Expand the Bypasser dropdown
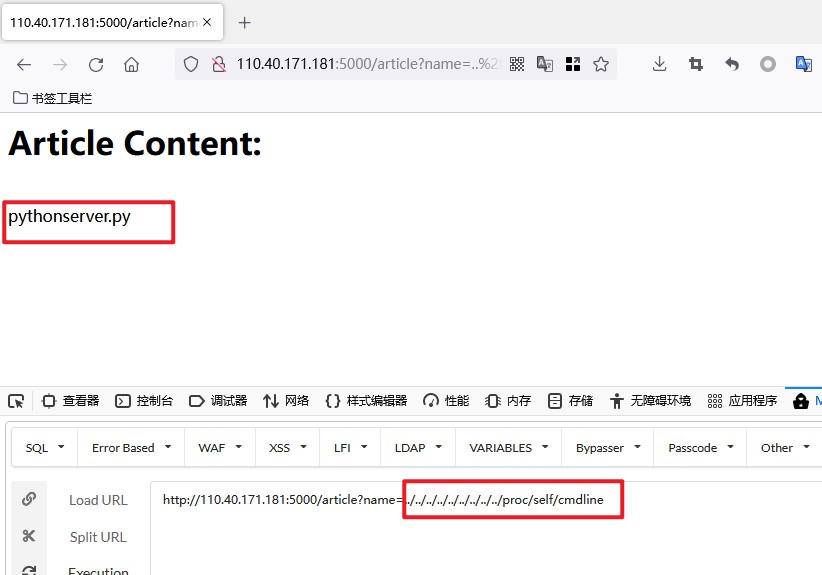This screenshot has width=822, height=575. [x=608, y=448]
